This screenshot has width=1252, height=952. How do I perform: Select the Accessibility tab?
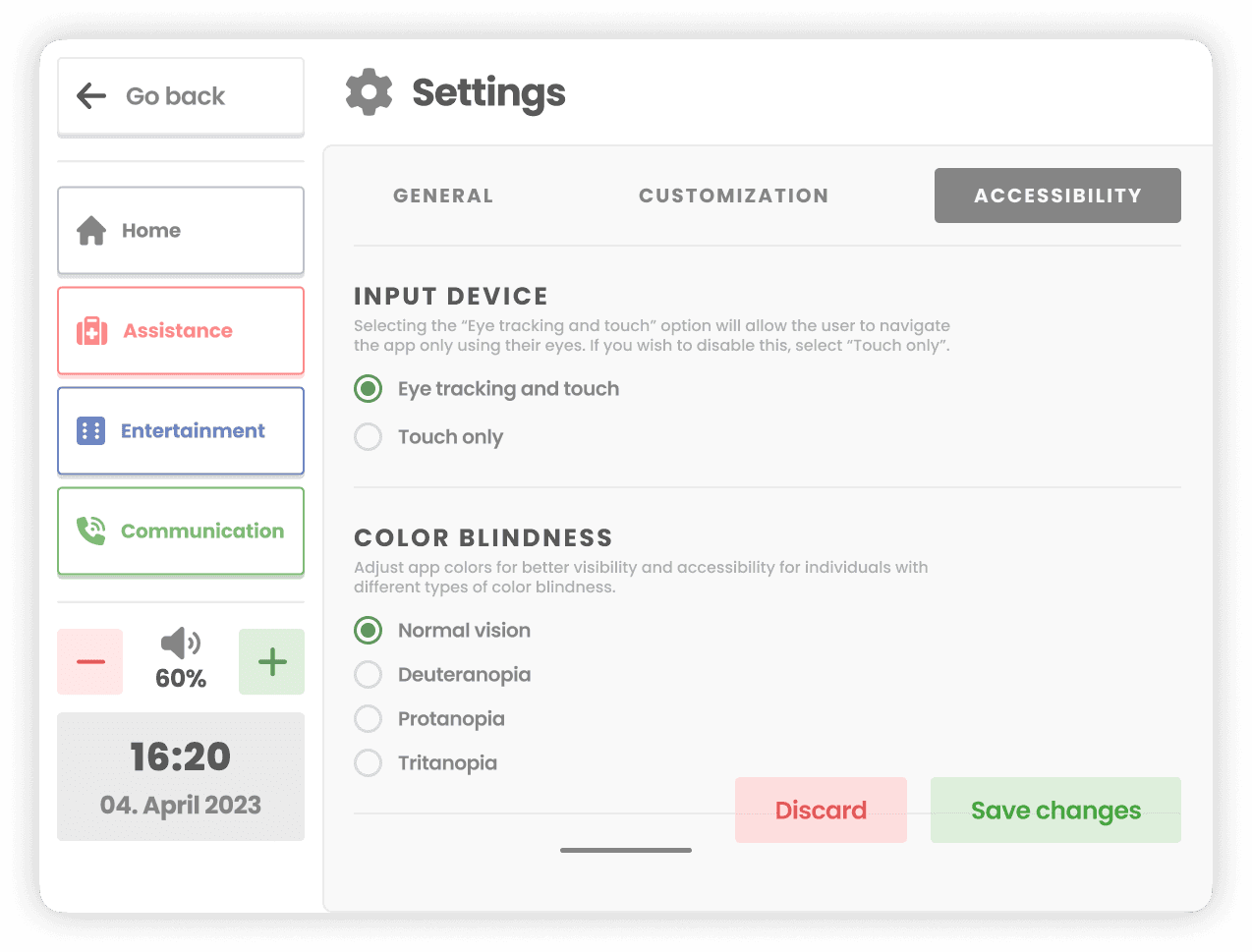point(1057,196)
